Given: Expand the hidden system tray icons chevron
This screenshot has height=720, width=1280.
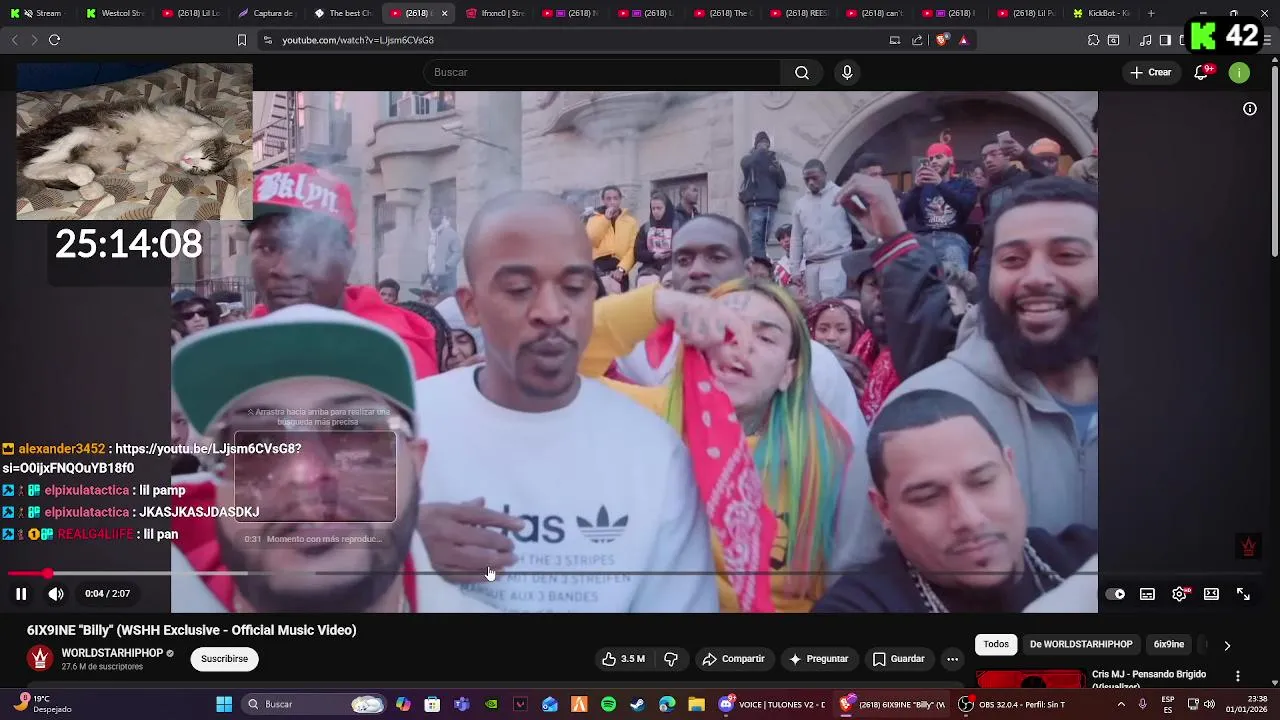Looking at the screenshot, I should click(1122, 704).
